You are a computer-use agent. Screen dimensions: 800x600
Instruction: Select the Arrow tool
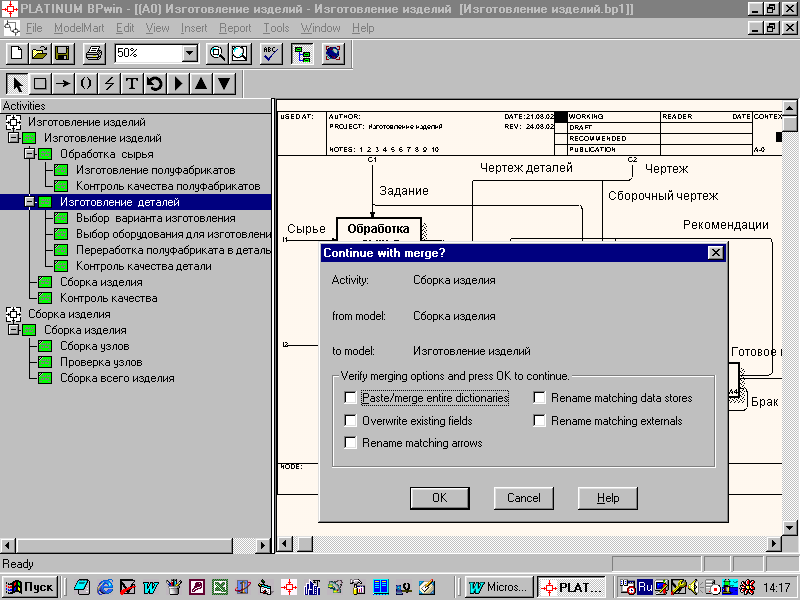[x=63, y=84]
